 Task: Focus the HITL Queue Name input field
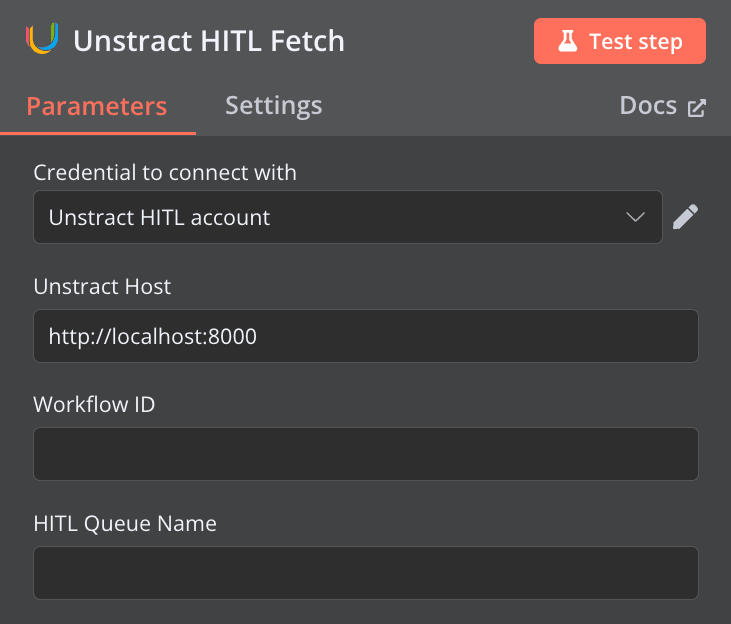(x=366, y=573)
